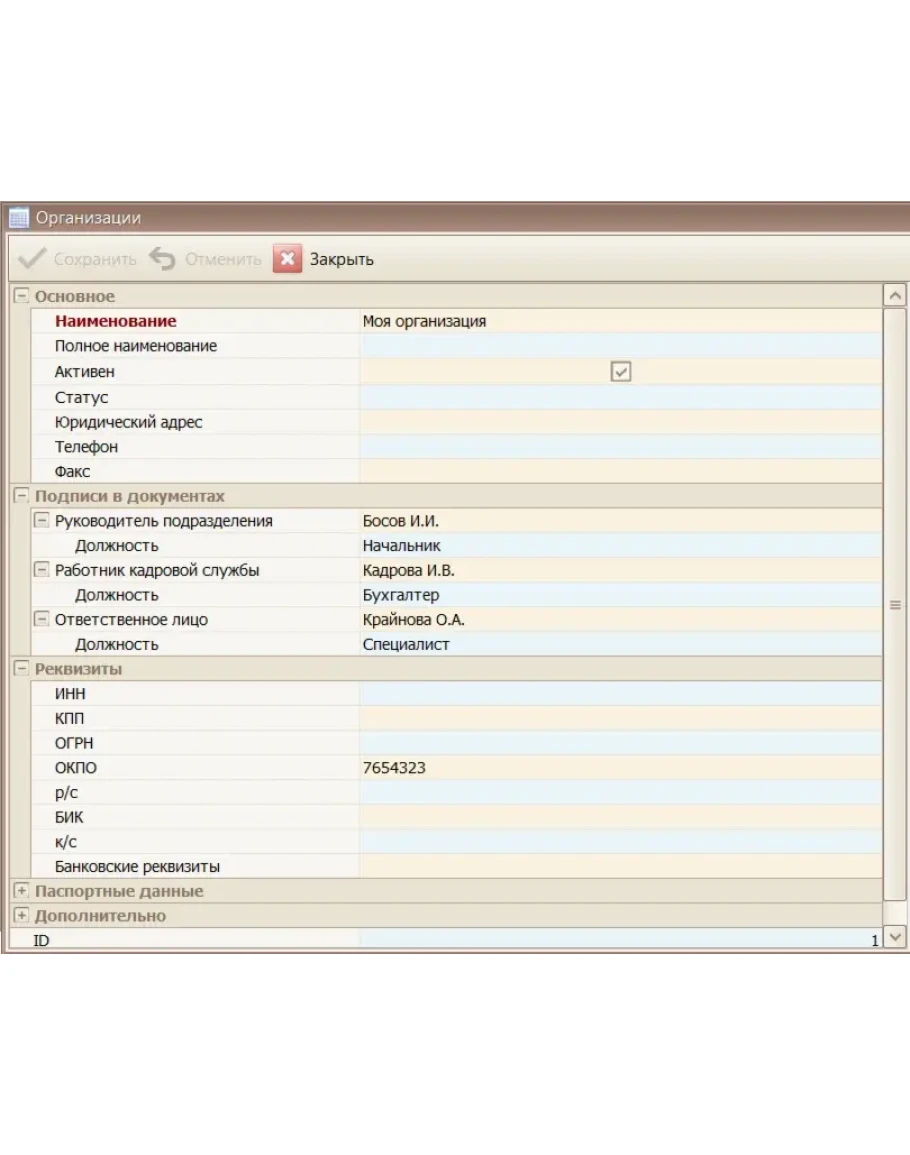Click the Организации window title icon
Screen dimensions: 910x1155
(x=18, y=218)
